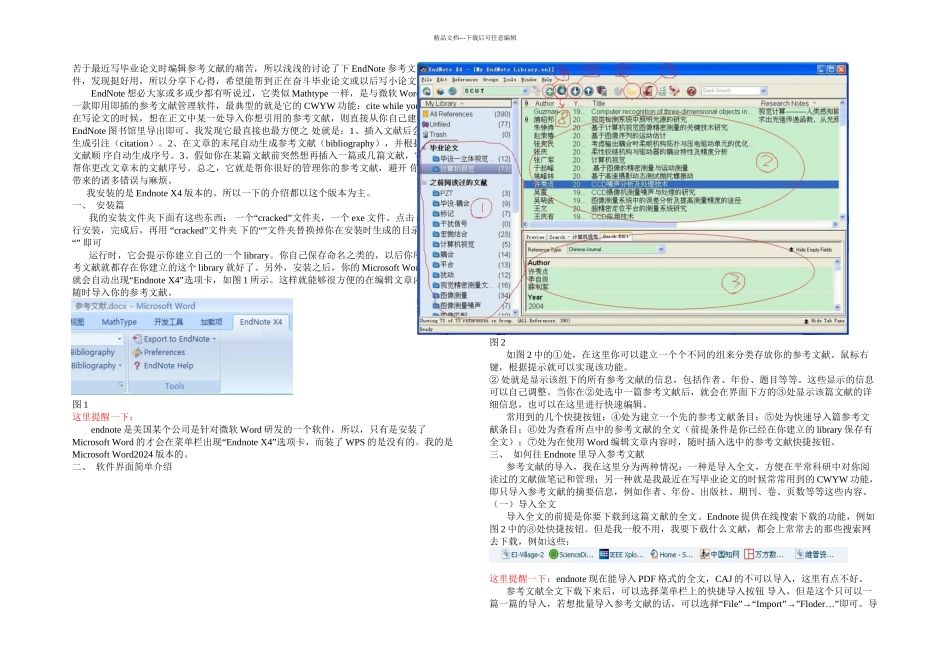This screenshot has width=950, height=672.
Task: Click the Hide Tab Pane button in status bar
Action: coord(824,321)
